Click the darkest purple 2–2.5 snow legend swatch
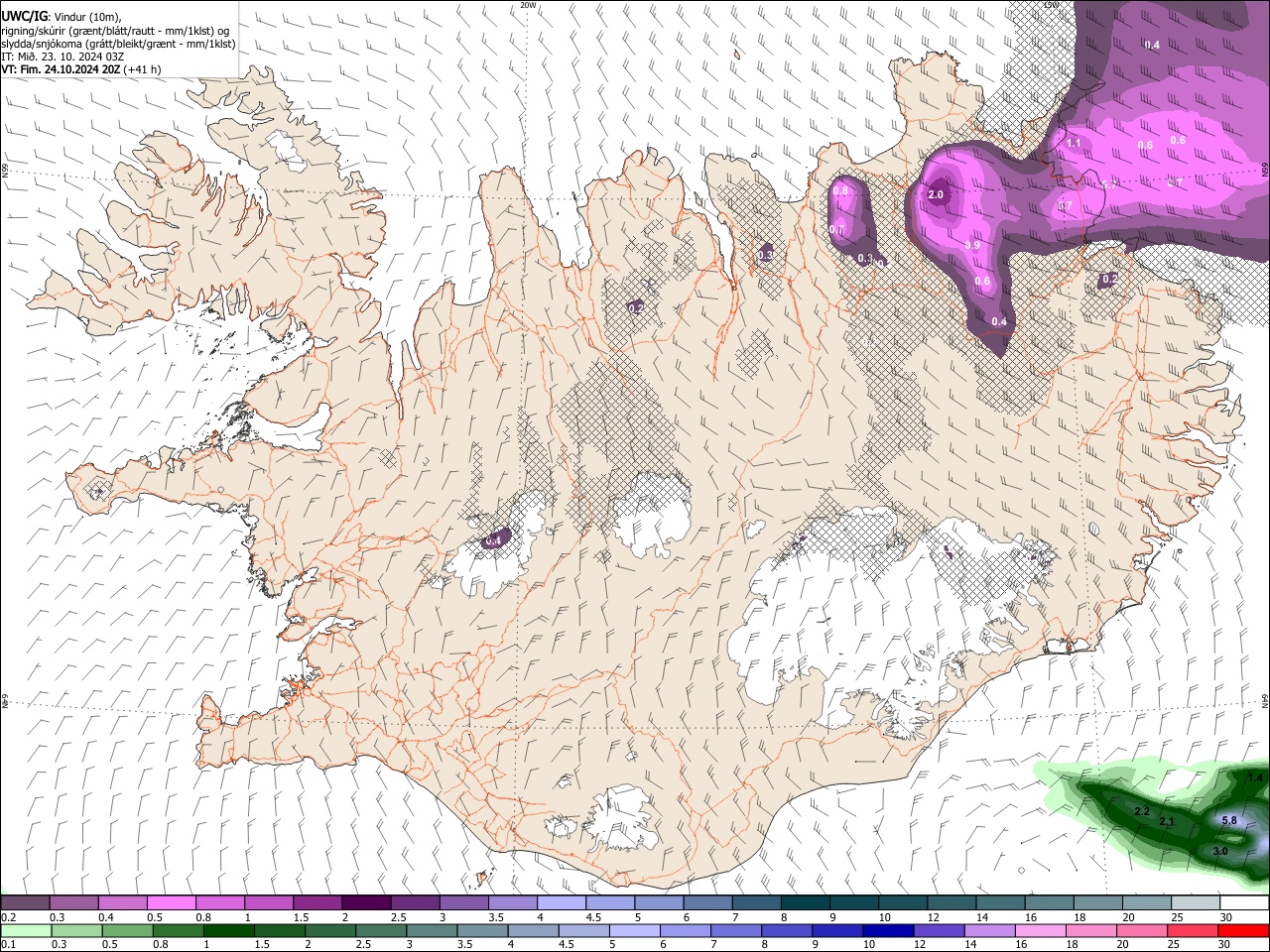The image size is (1270, 952). pos(365,903)
